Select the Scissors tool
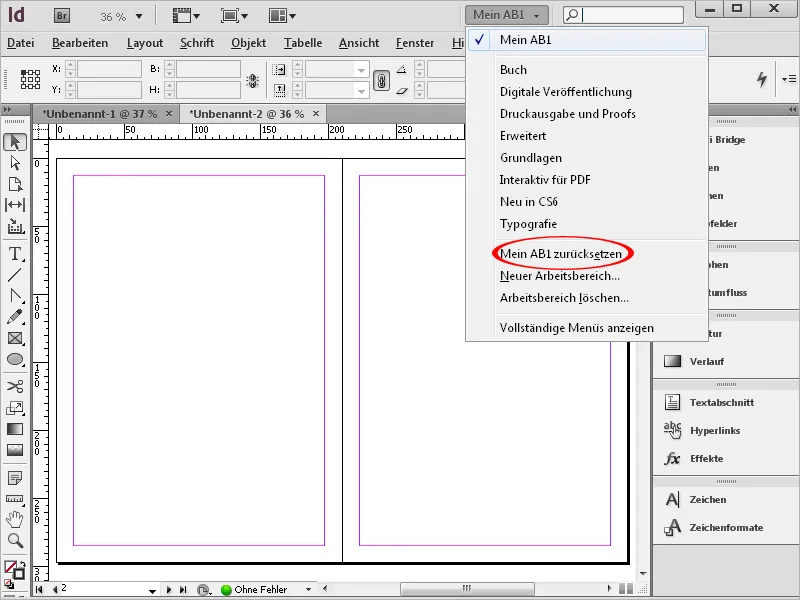This screenshot has height=600, width=800. (15, 386)
